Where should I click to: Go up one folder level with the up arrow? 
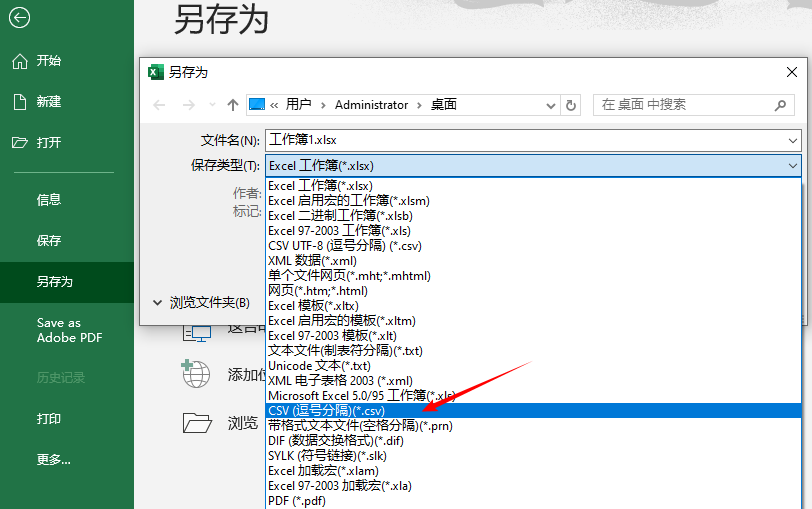coord(233,105)
